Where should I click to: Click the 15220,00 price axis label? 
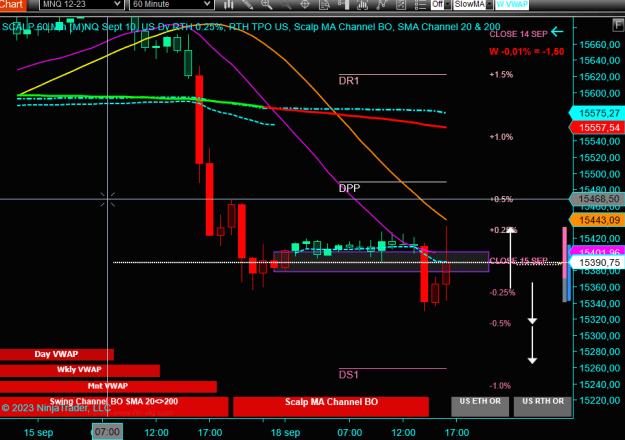[599, 400]
